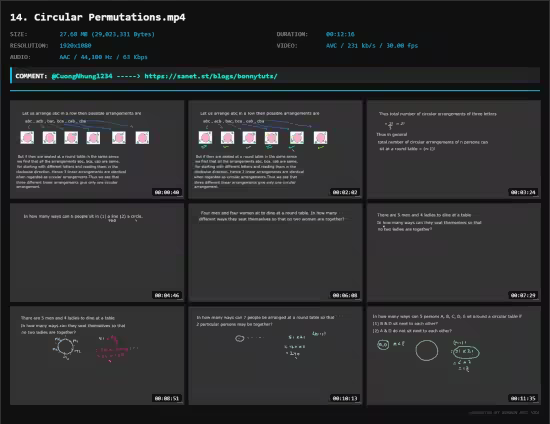Click the 00:00:40 timestamp badge
Viewport: 550px width, 424px height.
167,192
